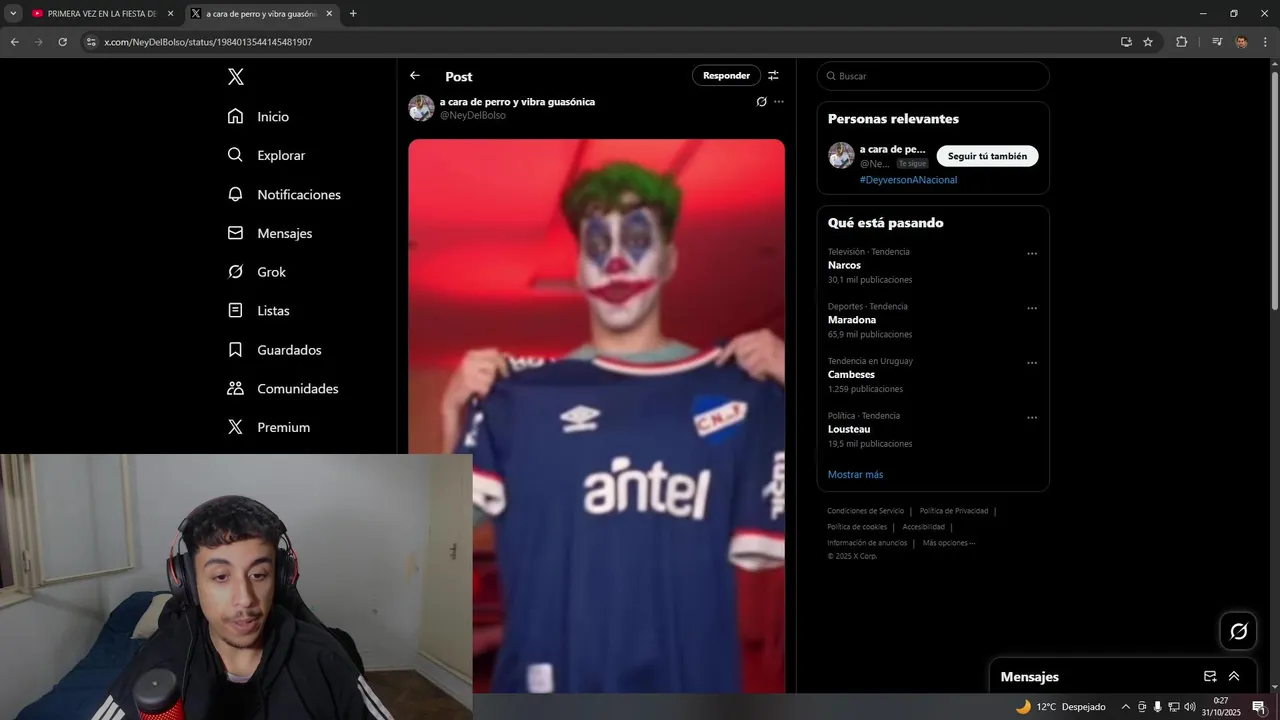This screenshot has height=720, width=1280.
Task: Show hidden system tray icons
Action: [x=1126, y=707]
